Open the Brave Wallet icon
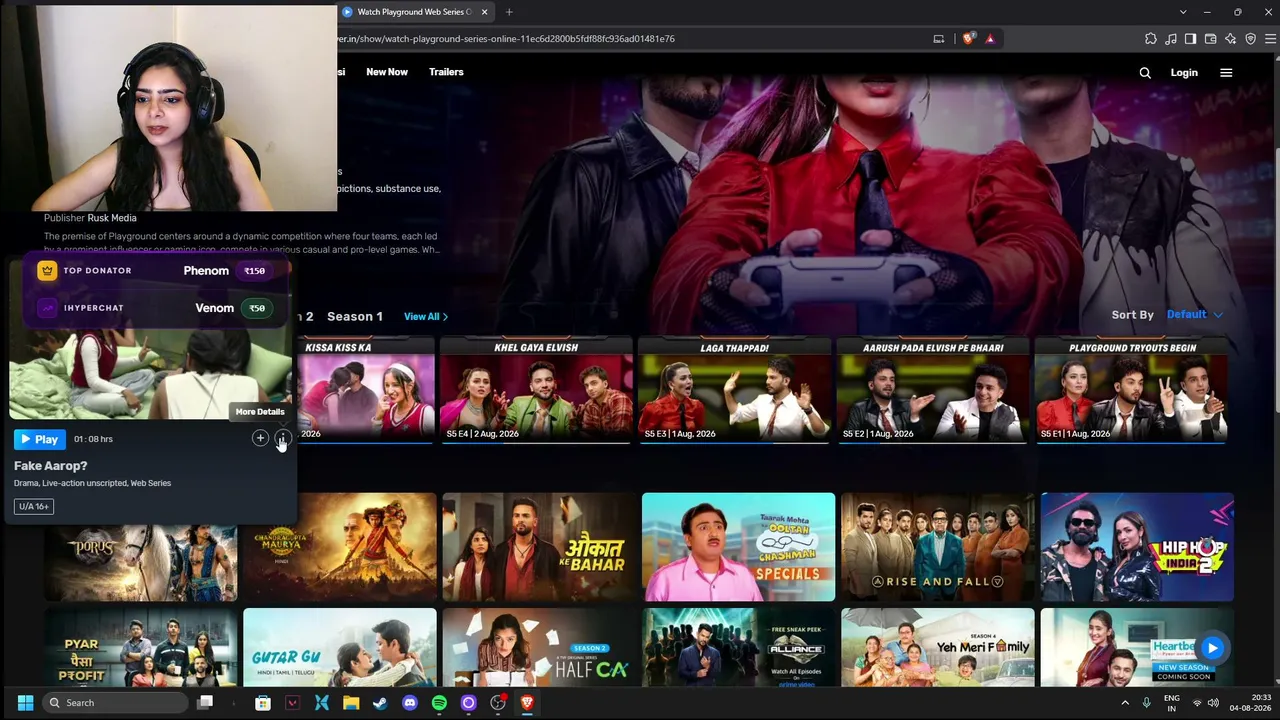The width and height of the screenshot is (1280, 720). [1210, 39]
